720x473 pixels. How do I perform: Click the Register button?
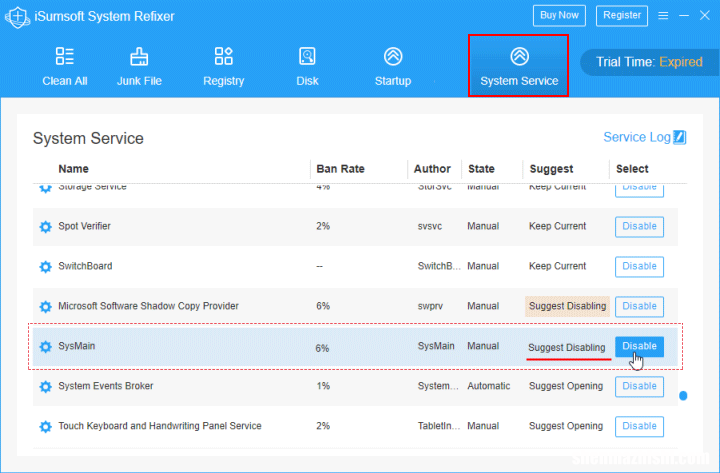point(622,16)
